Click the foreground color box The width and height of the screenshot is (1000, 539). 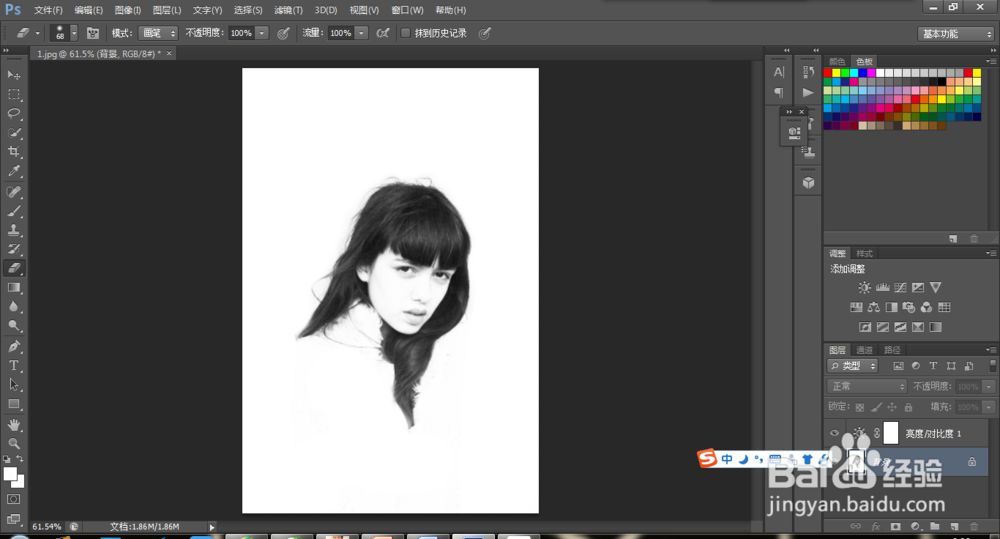pos(10,474)
